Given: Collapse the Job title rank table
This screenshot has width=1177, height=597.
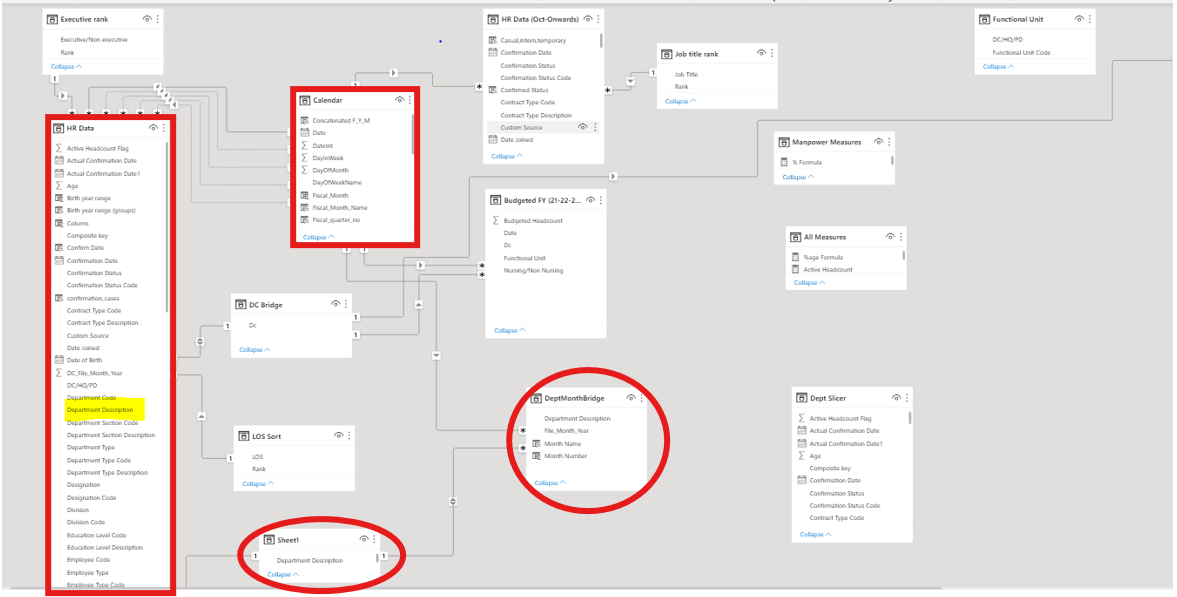Looking at the screenshot, I should tap(681, 101).
